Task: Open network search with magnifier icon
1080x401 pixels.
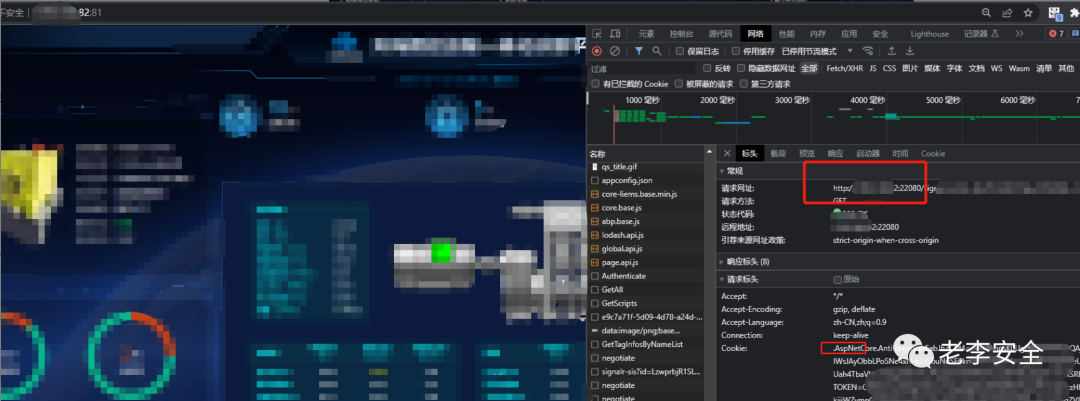Action: 657,51
